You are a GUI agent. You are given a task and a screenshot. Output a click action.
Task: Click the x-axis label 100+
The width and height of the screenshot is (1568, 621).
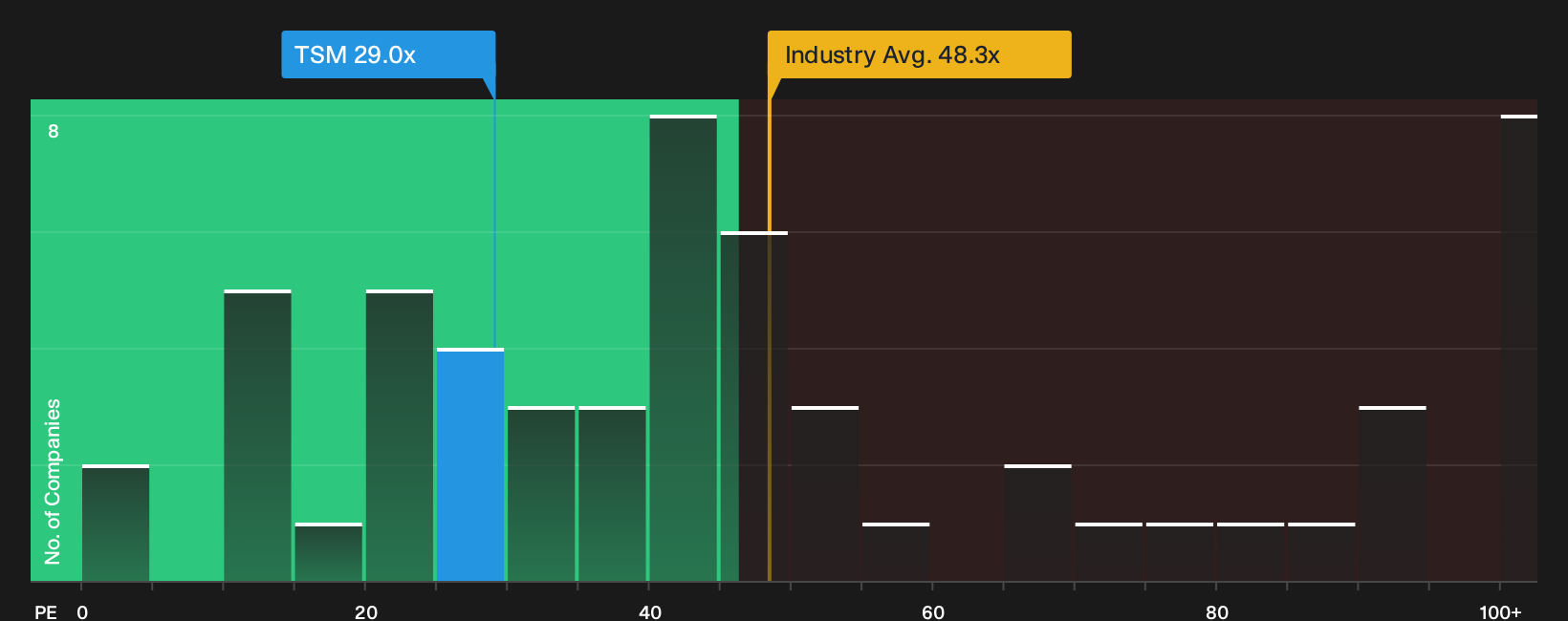1500,611
